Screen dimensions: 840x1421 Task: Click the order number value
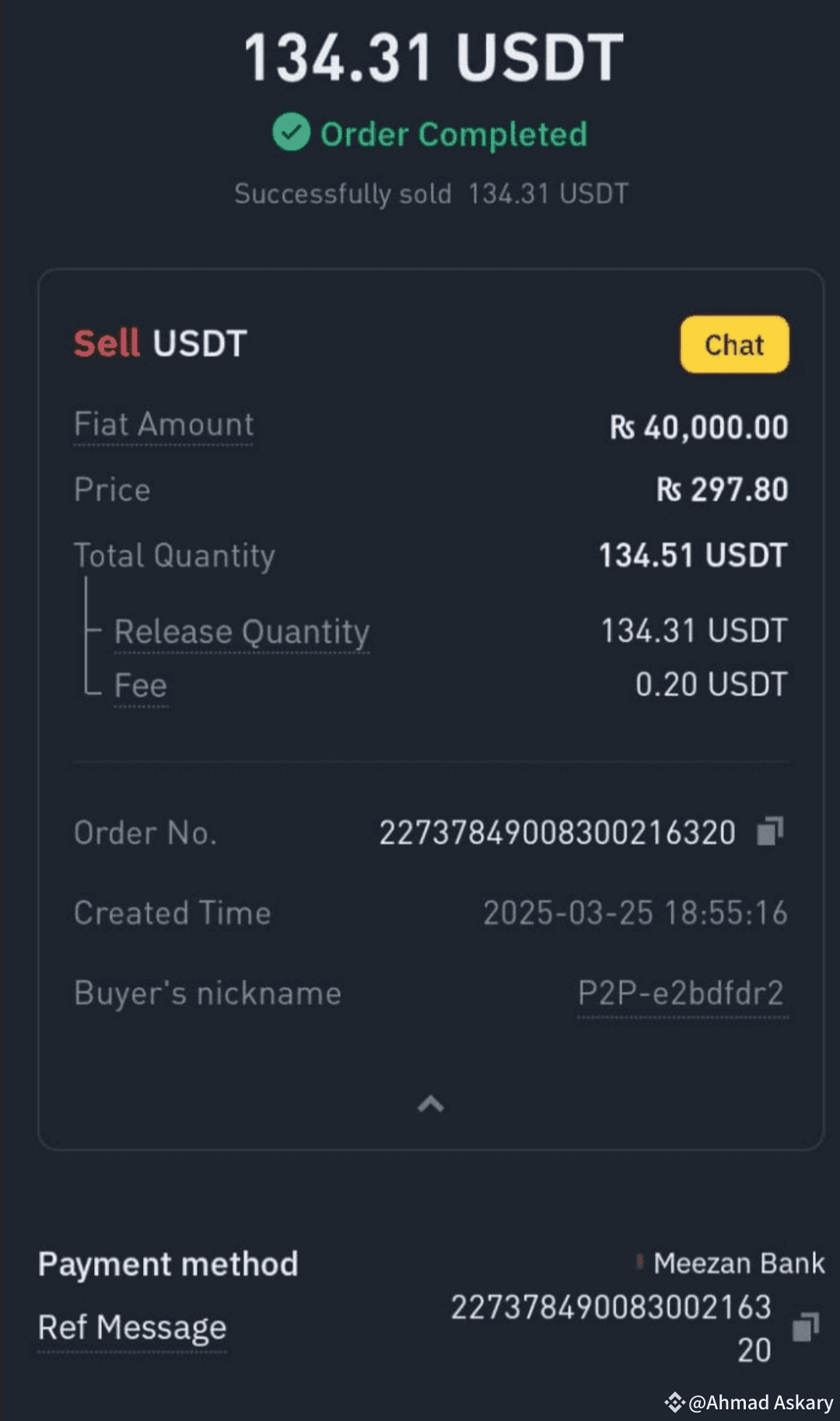tap(557, 833)
